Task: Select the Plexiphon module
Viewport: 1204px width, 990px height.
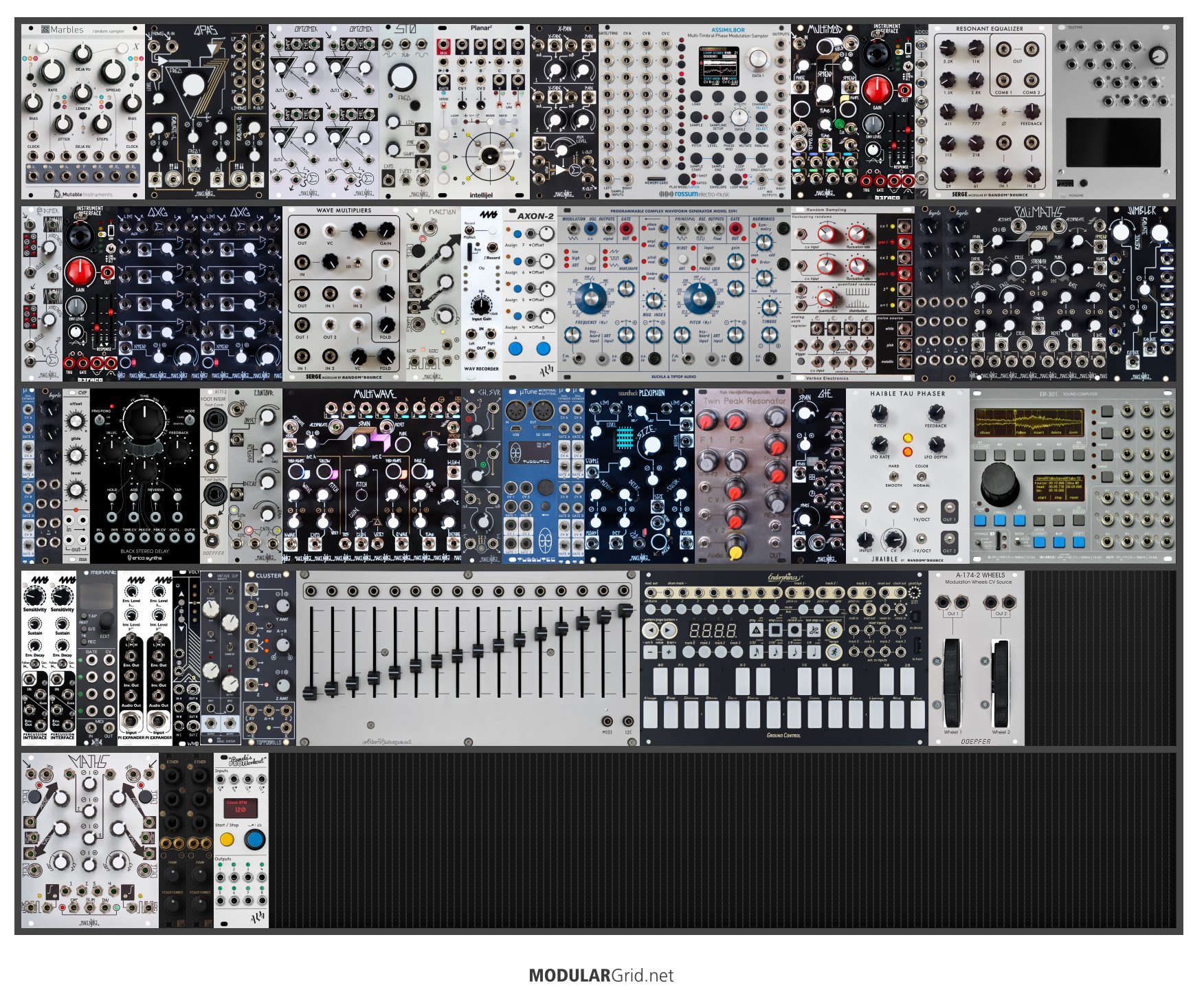Action: click(x=640, y=476)
